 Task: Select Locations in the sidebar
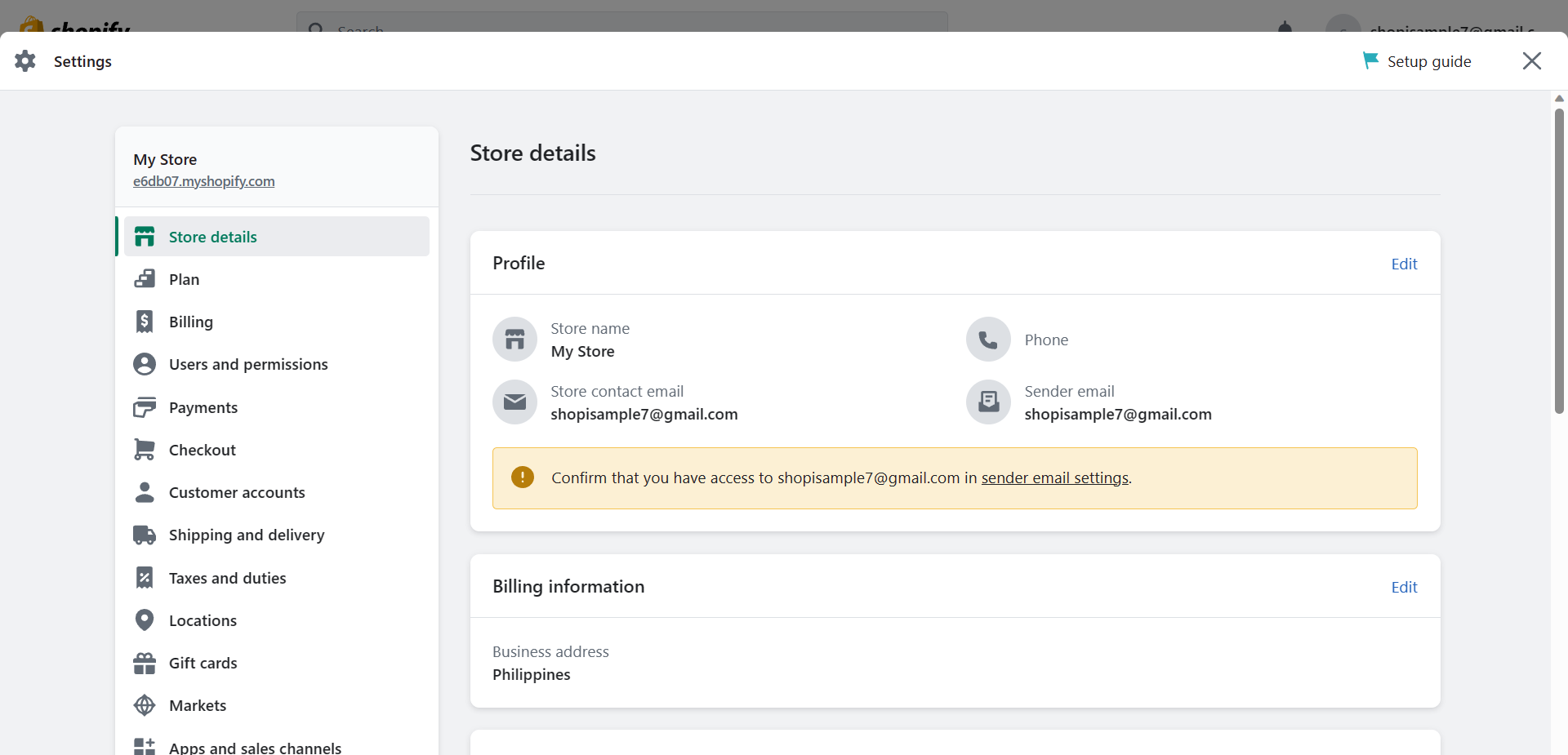coord(277,620)
